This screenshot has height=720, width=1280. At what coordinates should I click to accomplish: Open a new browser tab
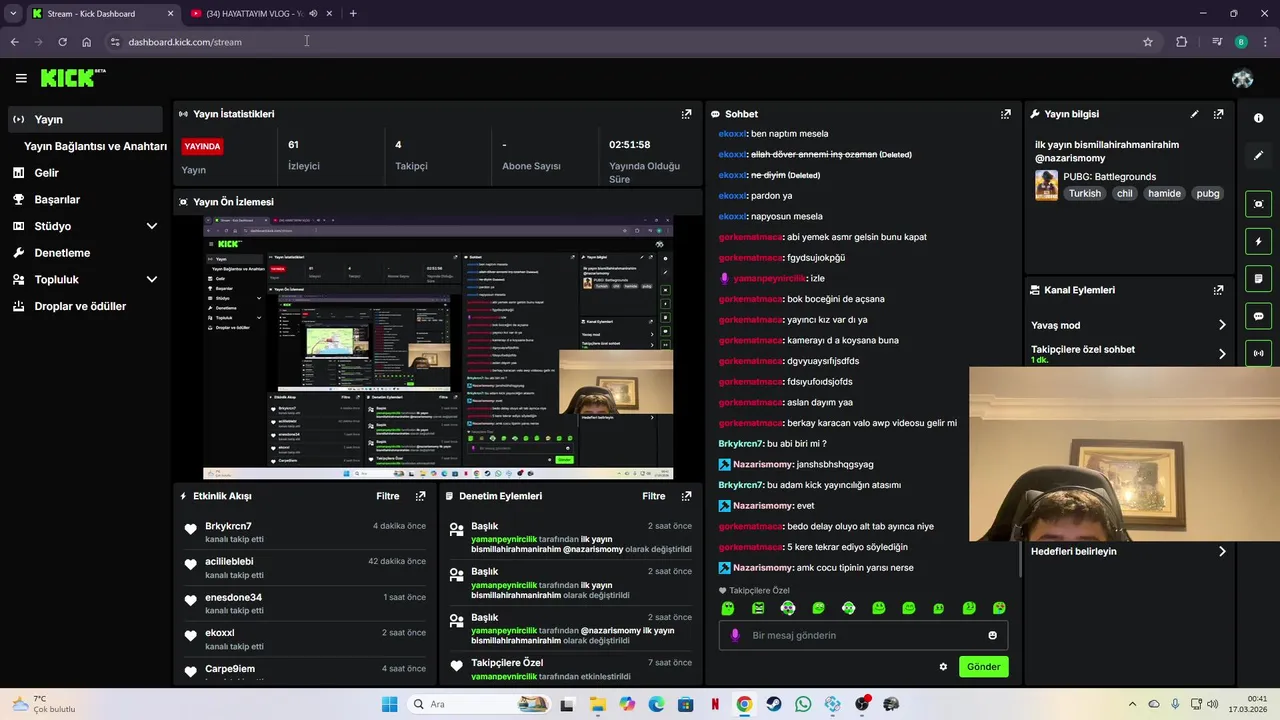[x=353, y=14]
